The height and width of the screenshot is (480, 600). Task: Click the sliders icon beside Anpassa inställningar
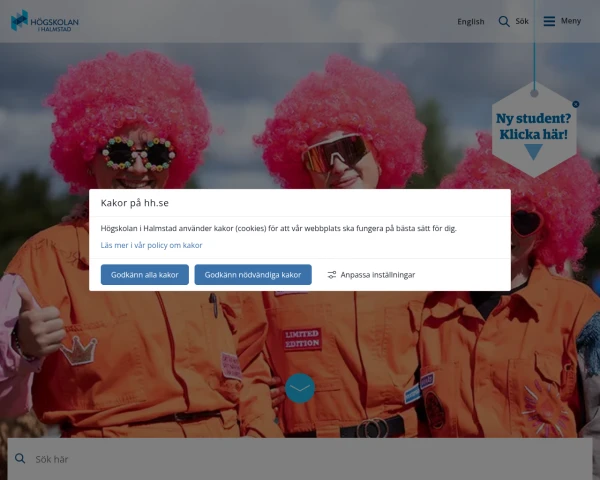[332, 275]
